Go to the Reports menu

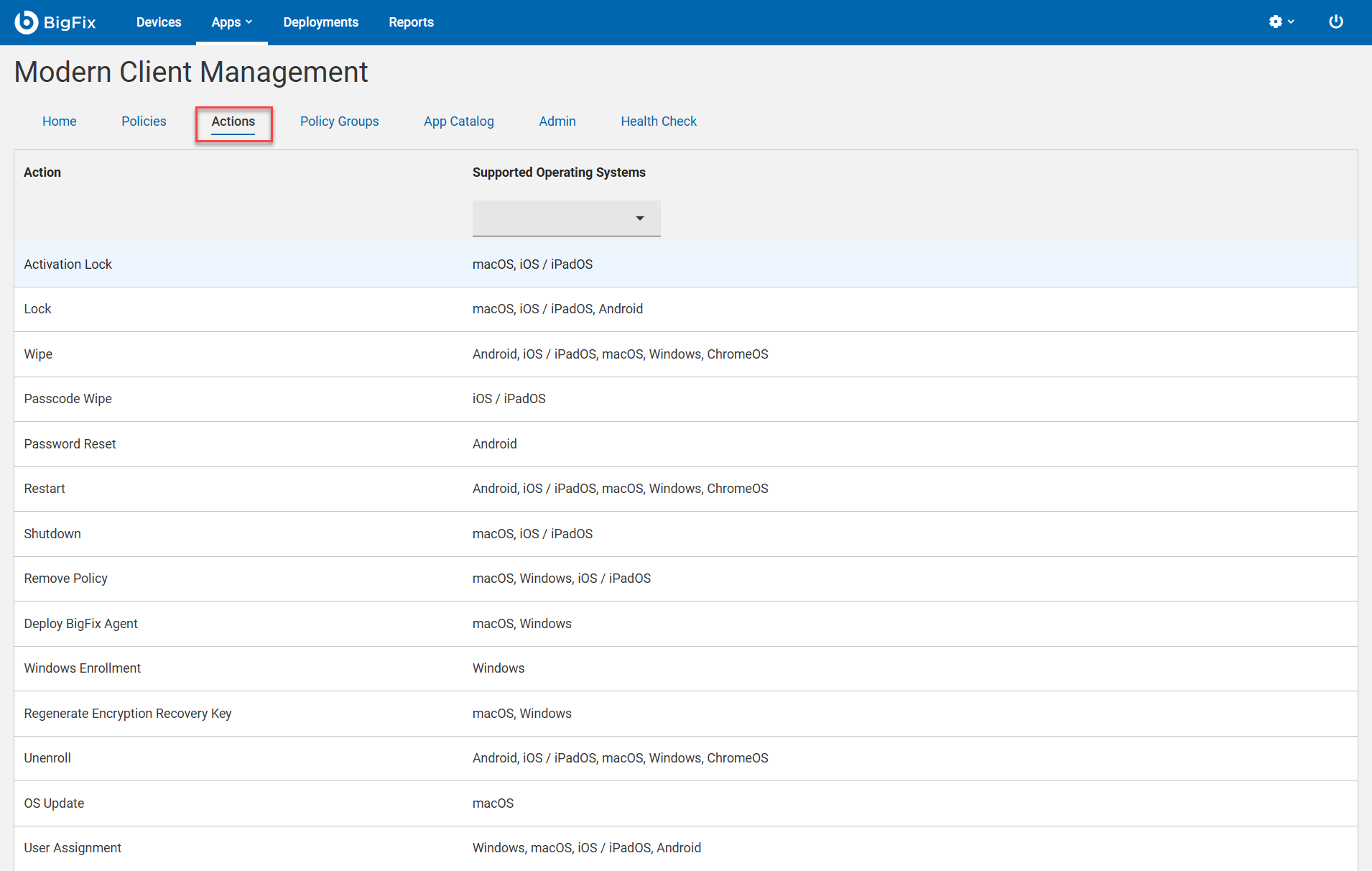pyautogui.click(x=411, y=22)
